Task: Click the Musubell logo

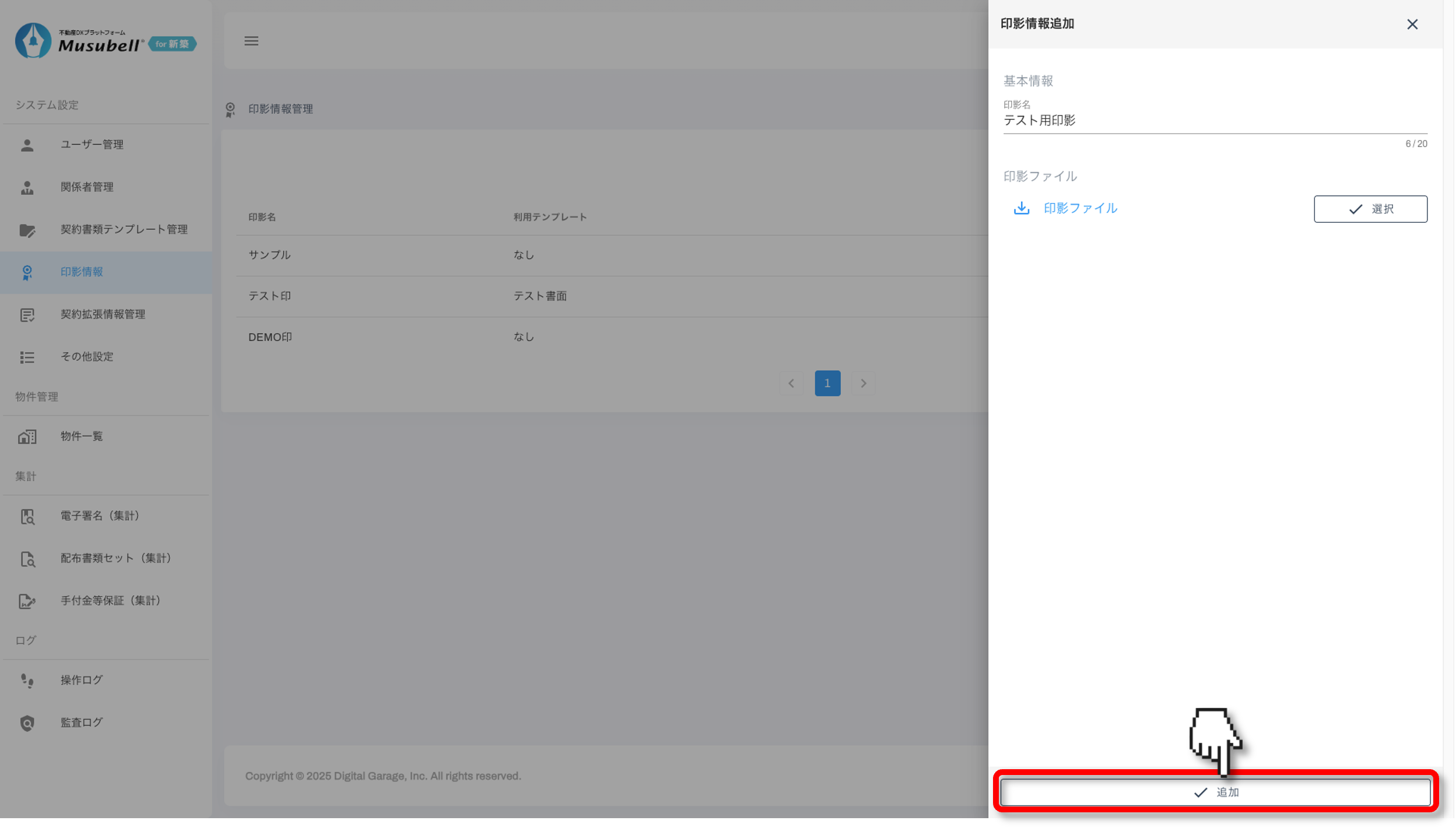Action: (x=105, y=41)
